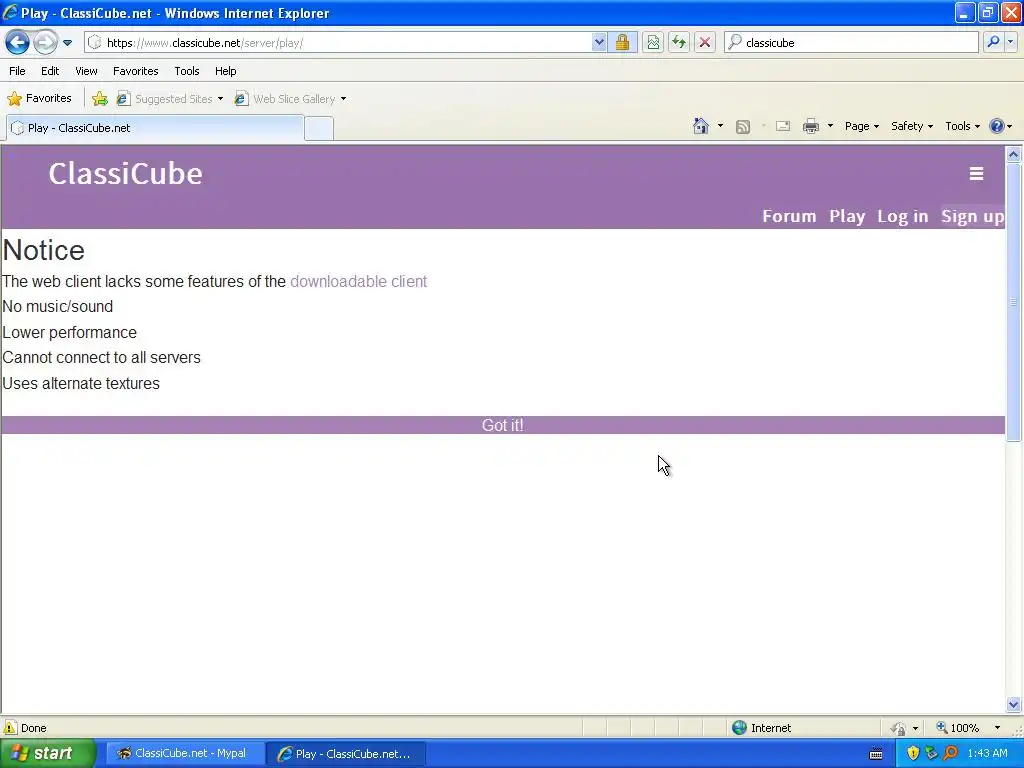Screen dimensions: 1024x768
Task: Click the Home icon in command bar
Action: pos(701,126)
